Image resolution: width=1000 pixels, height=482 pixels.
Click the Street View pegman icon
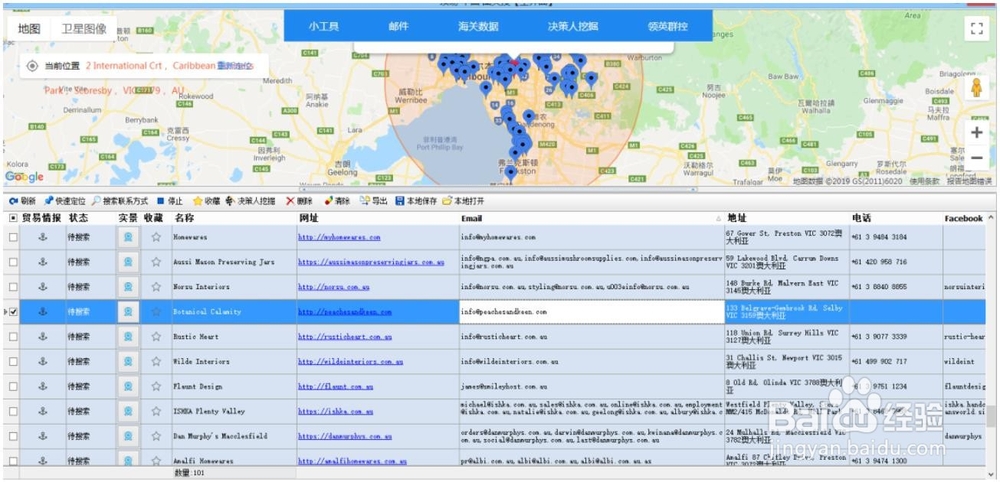[976, 88]
